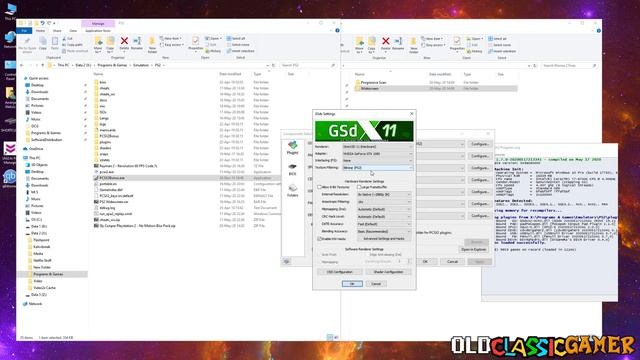The image size is (640, 360).
Task: Open Application Tools tab in PS2 Explorer
Action: [x=98, y=31]
